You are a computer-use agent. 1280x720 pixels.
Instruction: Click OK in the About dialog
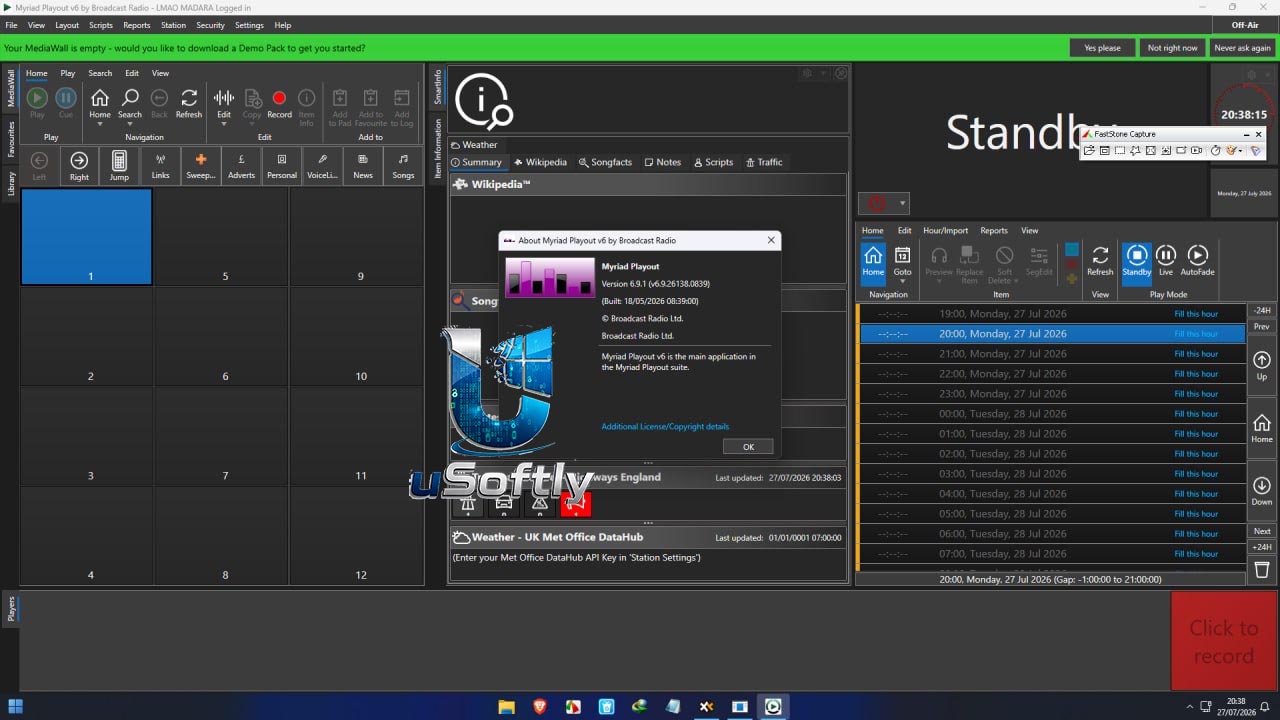(748, 447)
